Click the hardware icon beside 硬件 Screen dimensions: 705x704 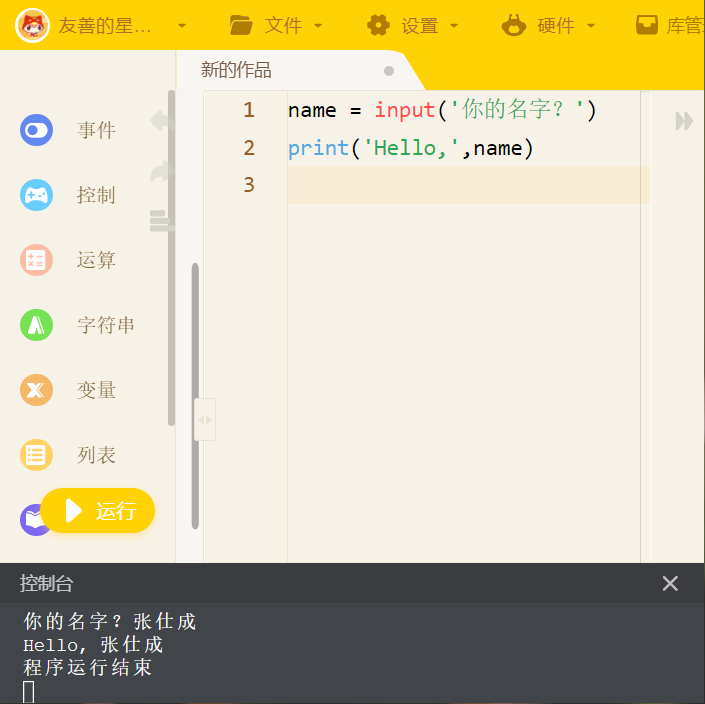pos(514,25)
